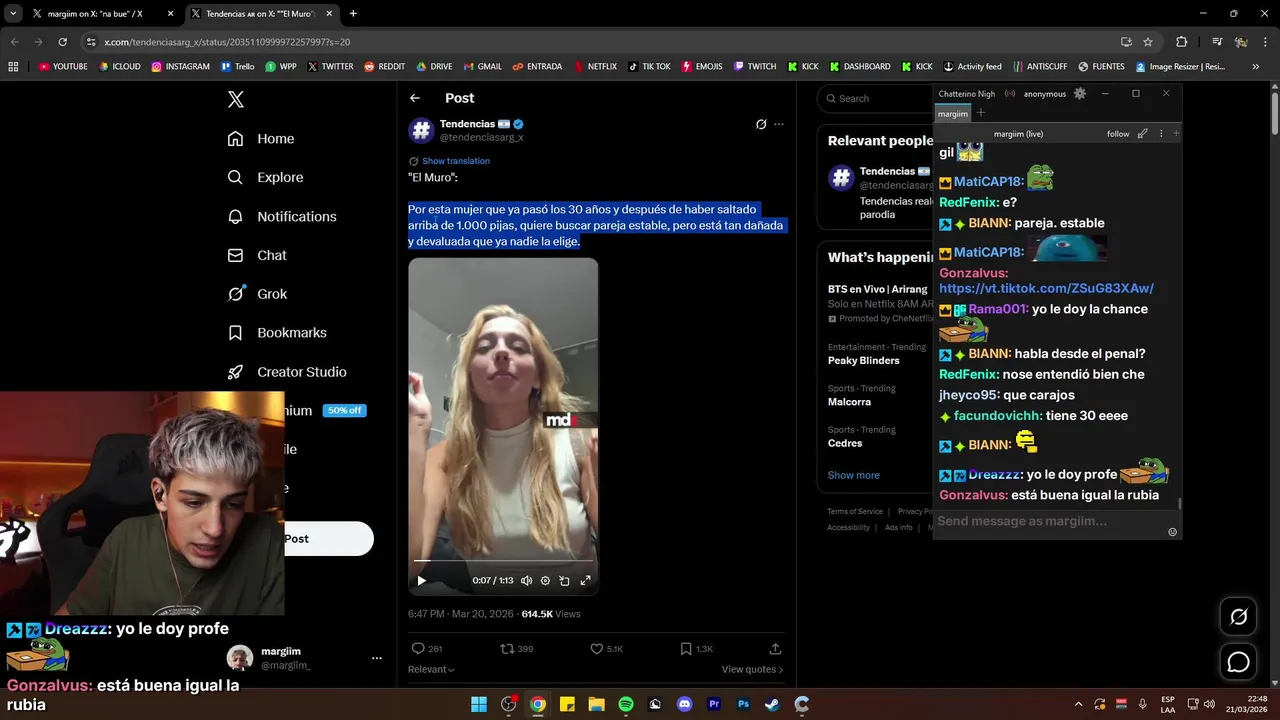Image resolution: width=1280 pixels, height=720 pixels.
Task: Open Grok in X sidebar
Action: coord(257,294)
